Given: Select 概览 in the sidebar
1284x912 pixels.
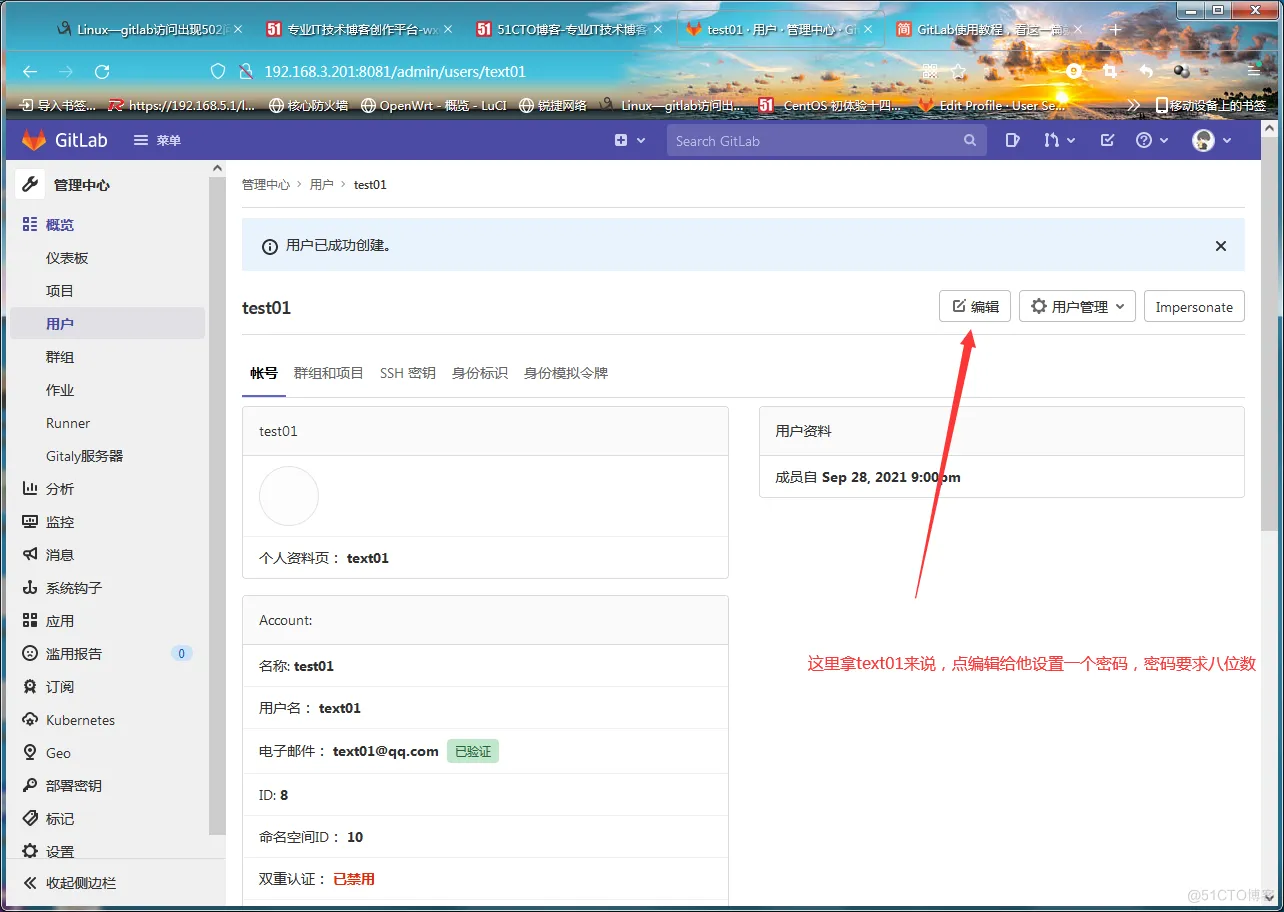Looking at the screenshot, I should click(x=60, y=225).
